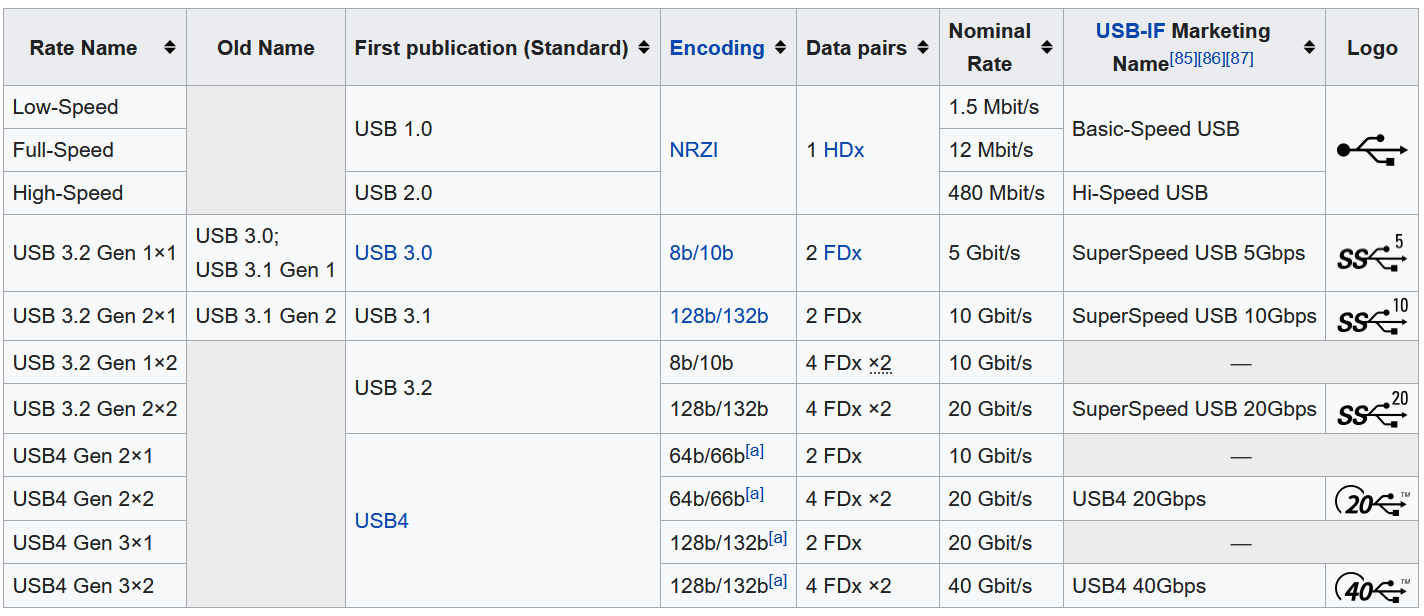Image resolution: width=1424 pixels, height=616 pixels.
Task: Open the NRZI encoding link
Action: (694, 150)
